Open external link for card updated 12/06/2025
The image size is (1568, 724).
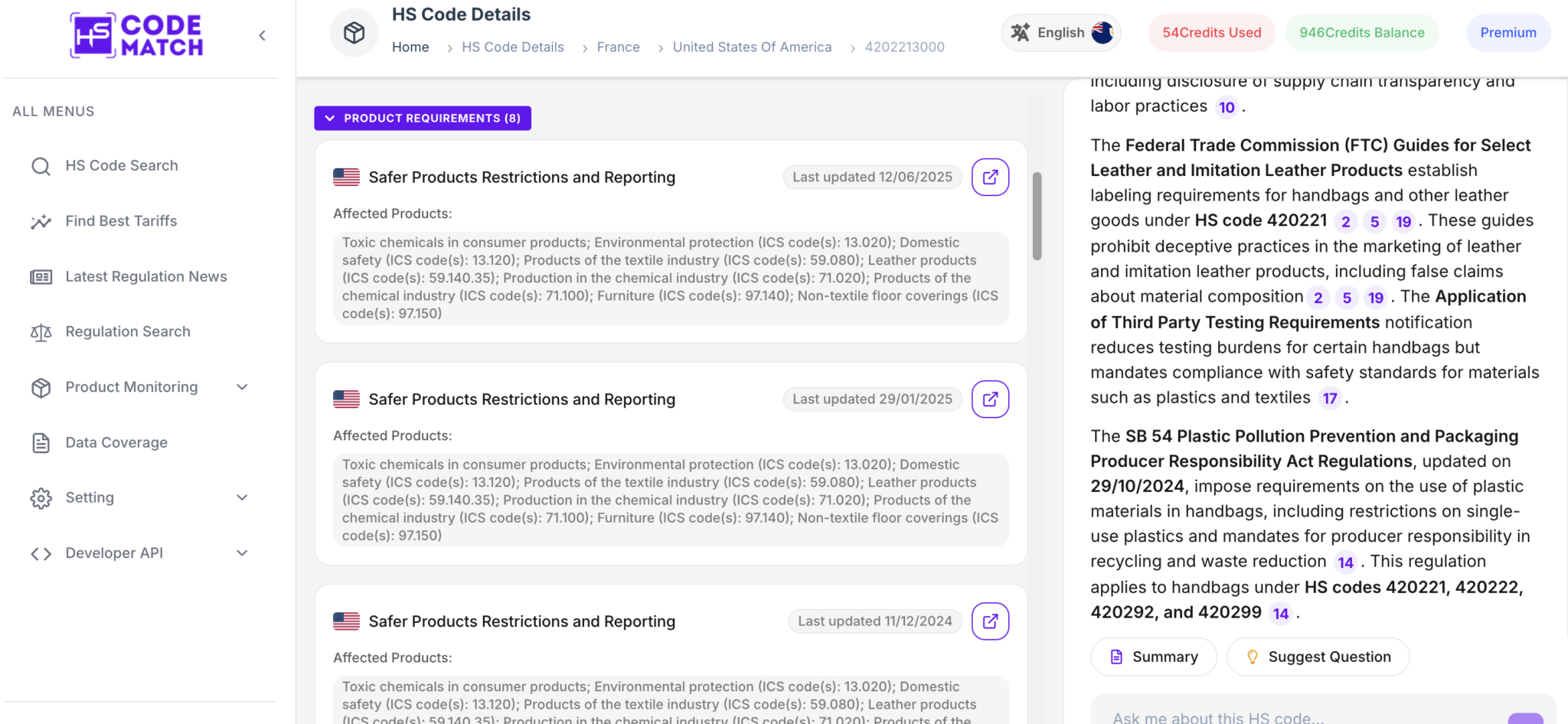pos(990,177)
